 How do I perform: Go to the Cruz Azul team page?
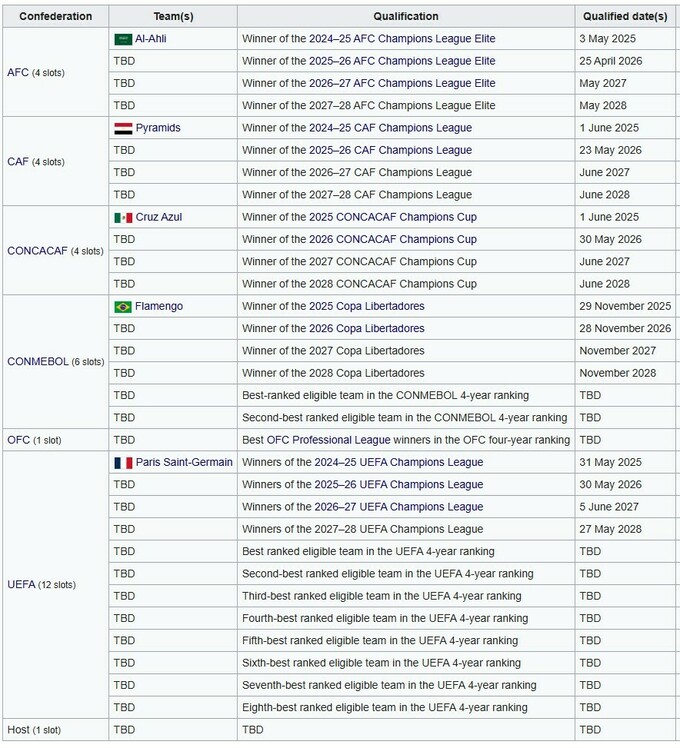pos(159,217)
